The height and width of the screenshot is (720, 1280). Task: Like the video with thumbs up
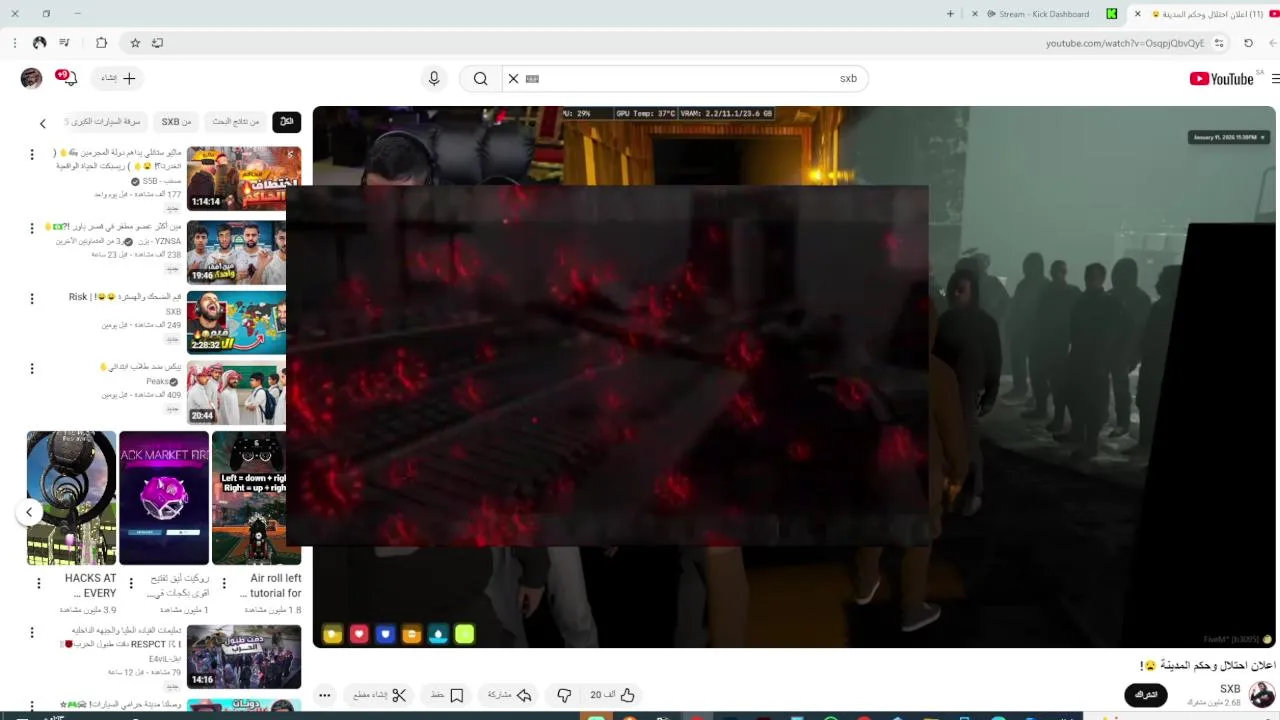coord(612,695)
